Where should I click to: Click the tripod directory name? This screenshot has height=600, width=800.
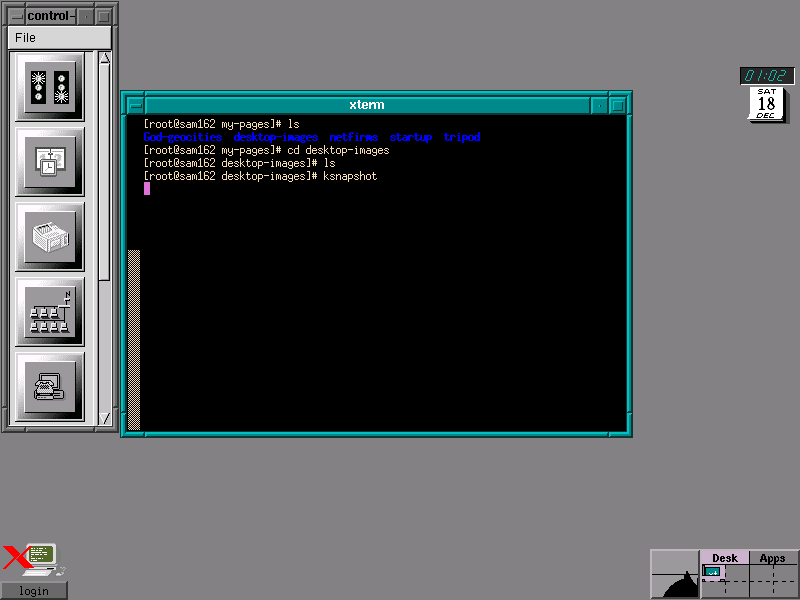462,137
